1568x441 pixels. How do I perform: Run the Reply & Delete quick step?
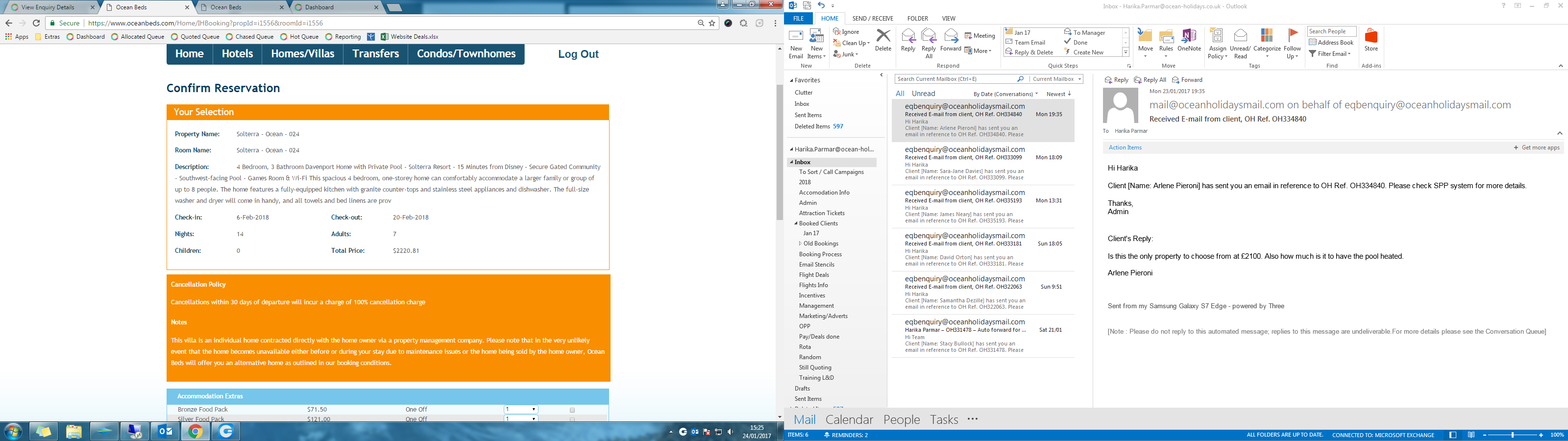pos(1029,52)
